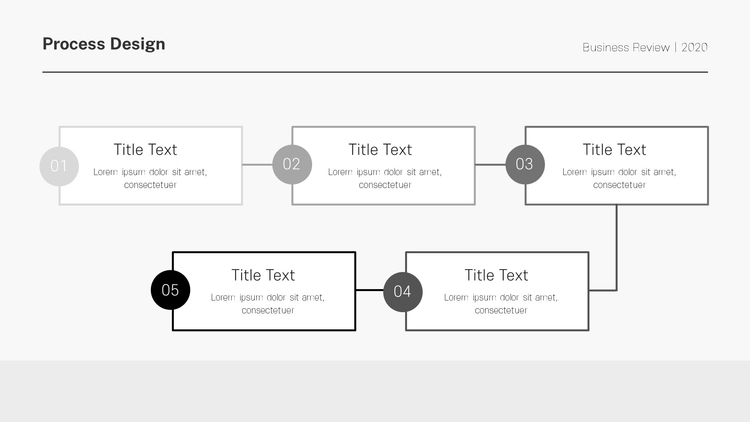
Task: Select Lorem ipsum description in box 04
Action: point(501,304)
